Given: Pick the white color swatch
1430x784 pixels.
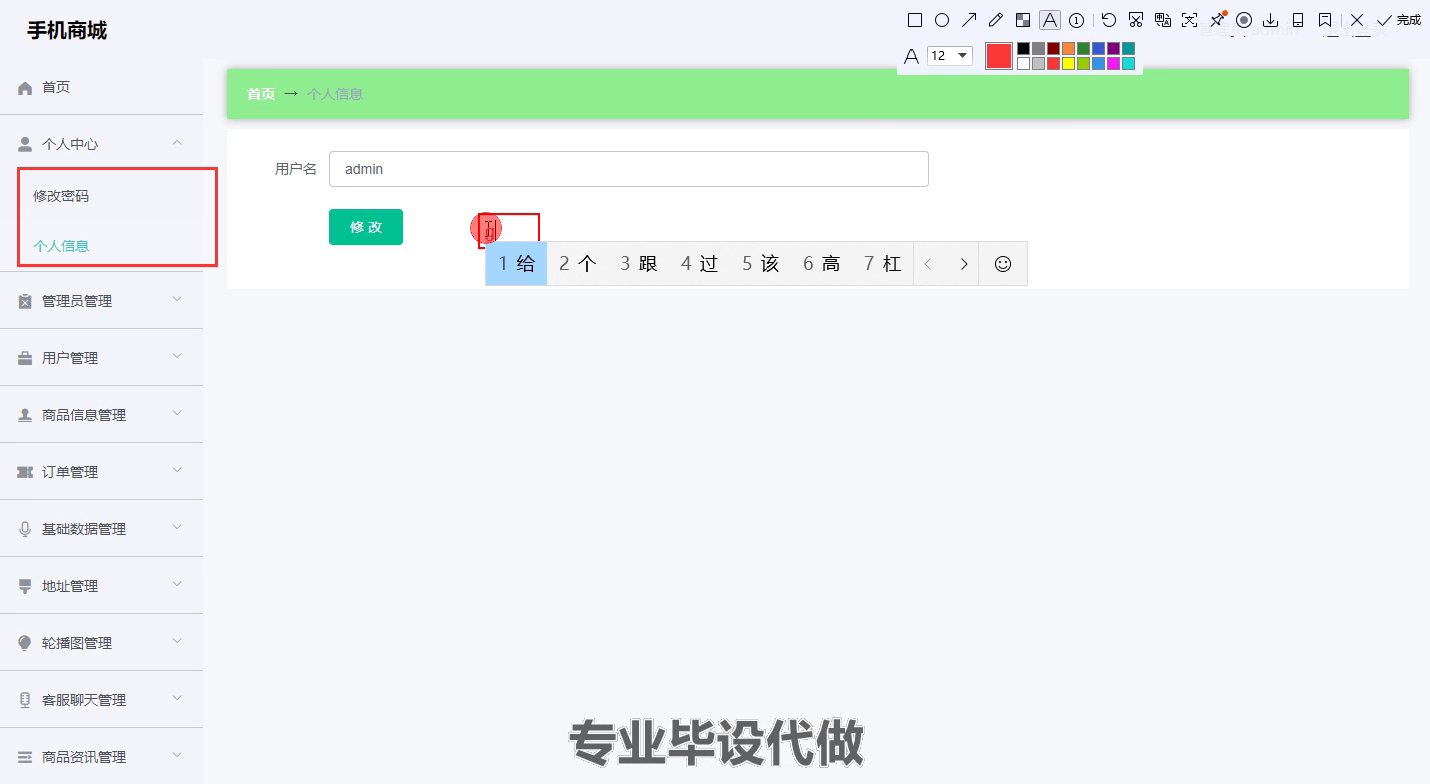Looking at the screenshot, I should pyautogui.click(x=1024, y=63).
